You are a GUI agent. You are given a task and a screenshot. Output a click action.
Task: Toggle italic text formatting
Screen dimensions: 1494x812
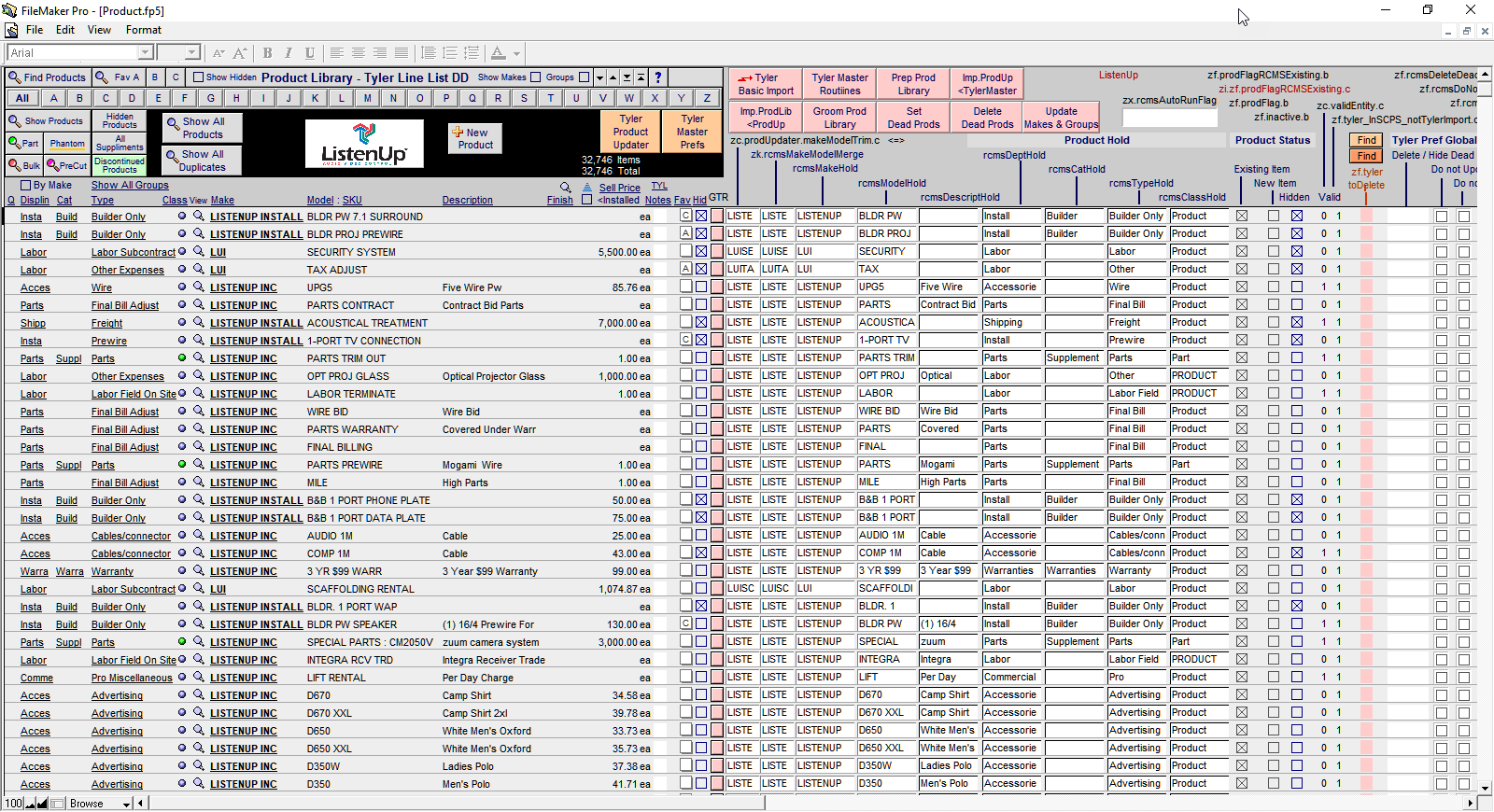pyautogui.click(x=289, y=53)
